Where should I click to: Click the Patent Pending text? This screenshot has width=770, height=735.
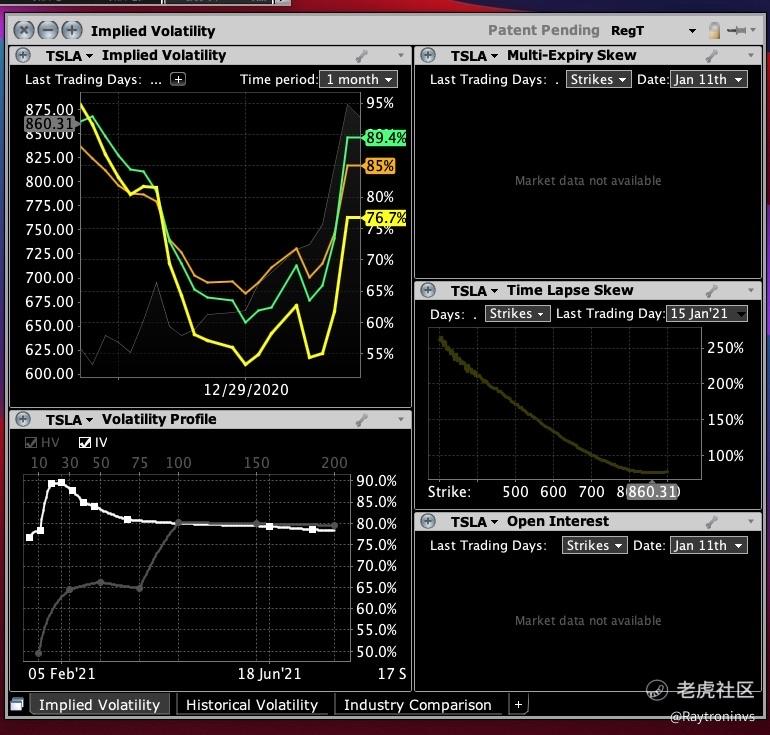[x=544, y=30]
